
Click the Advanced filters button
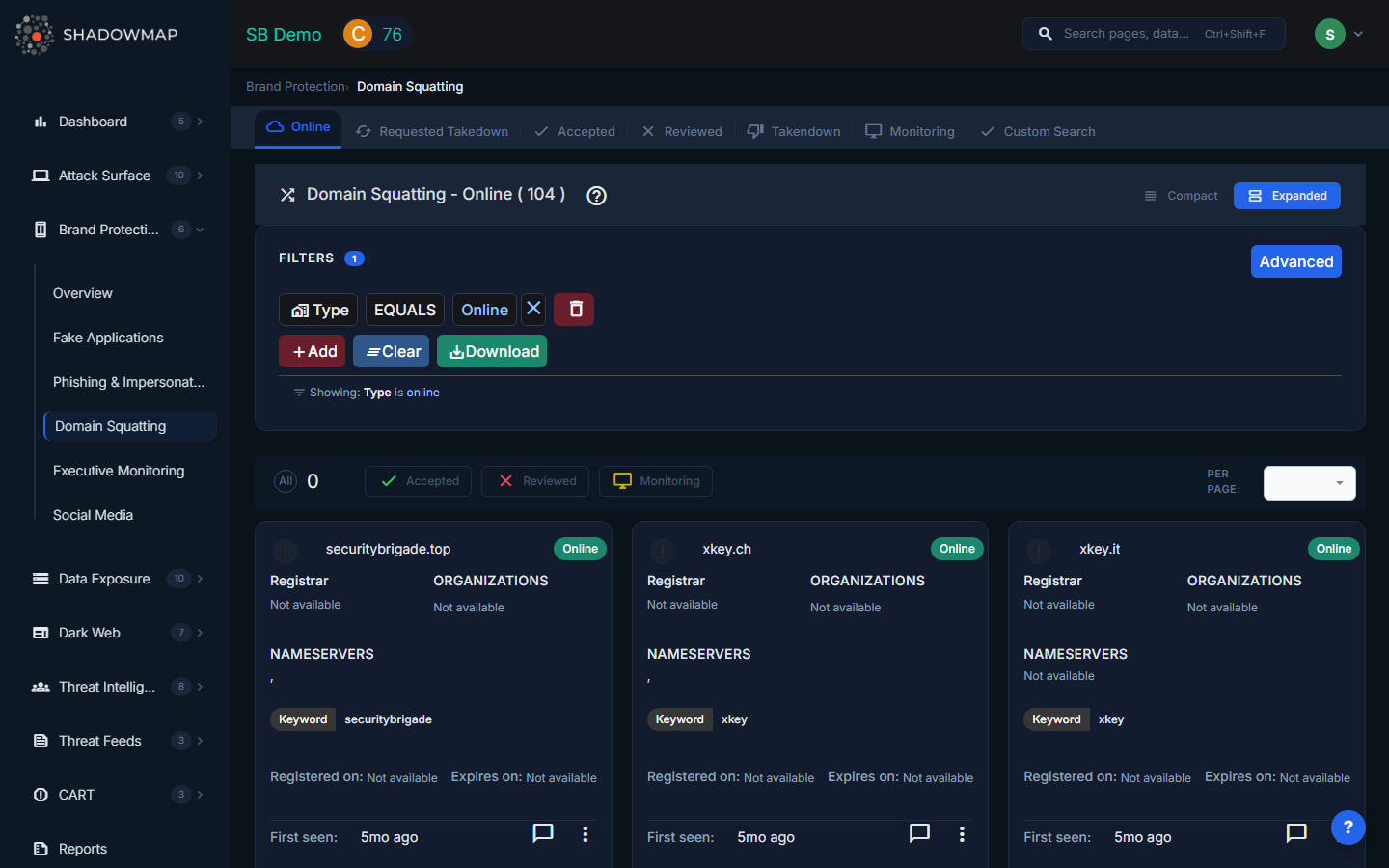[1295, 261]
